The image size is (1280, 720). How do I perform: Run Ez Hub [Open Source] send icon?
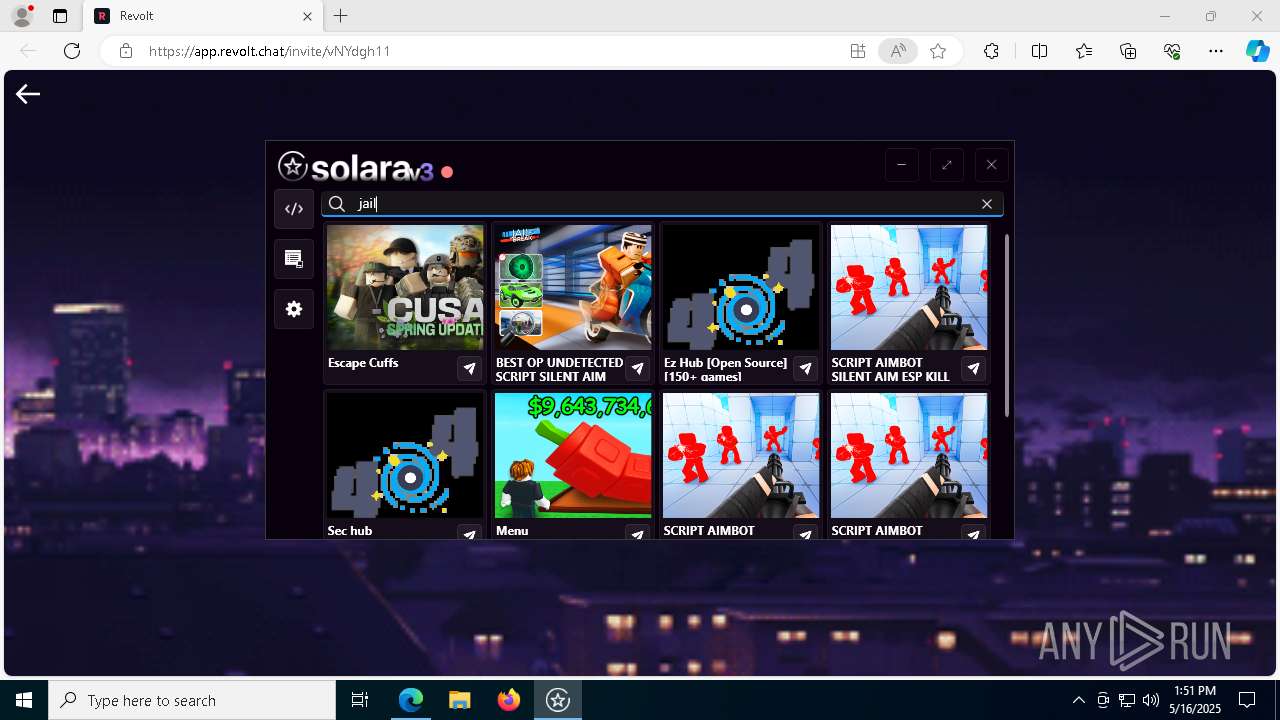(805, 369)
